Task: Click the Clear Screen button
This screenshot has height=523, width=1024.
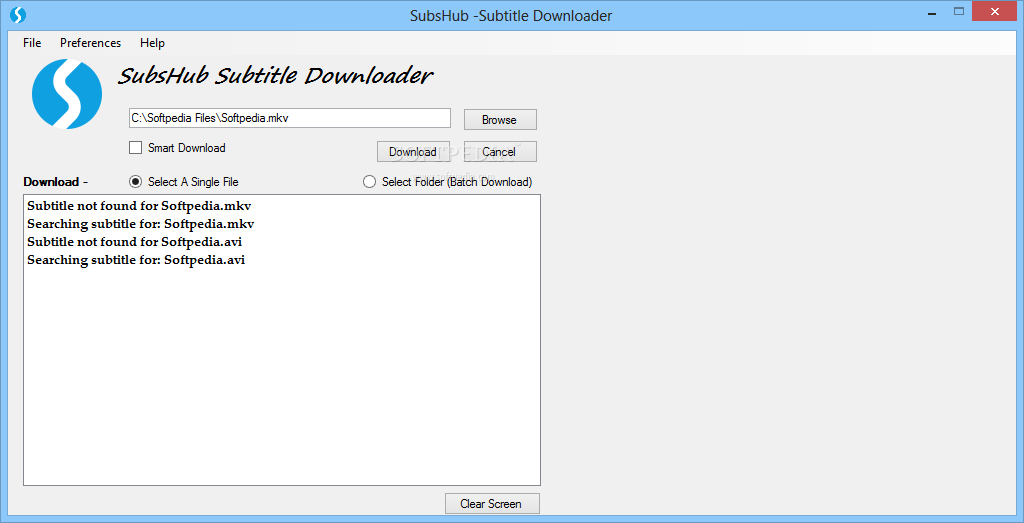Action: pyautogui.click(x=492, y=503)
